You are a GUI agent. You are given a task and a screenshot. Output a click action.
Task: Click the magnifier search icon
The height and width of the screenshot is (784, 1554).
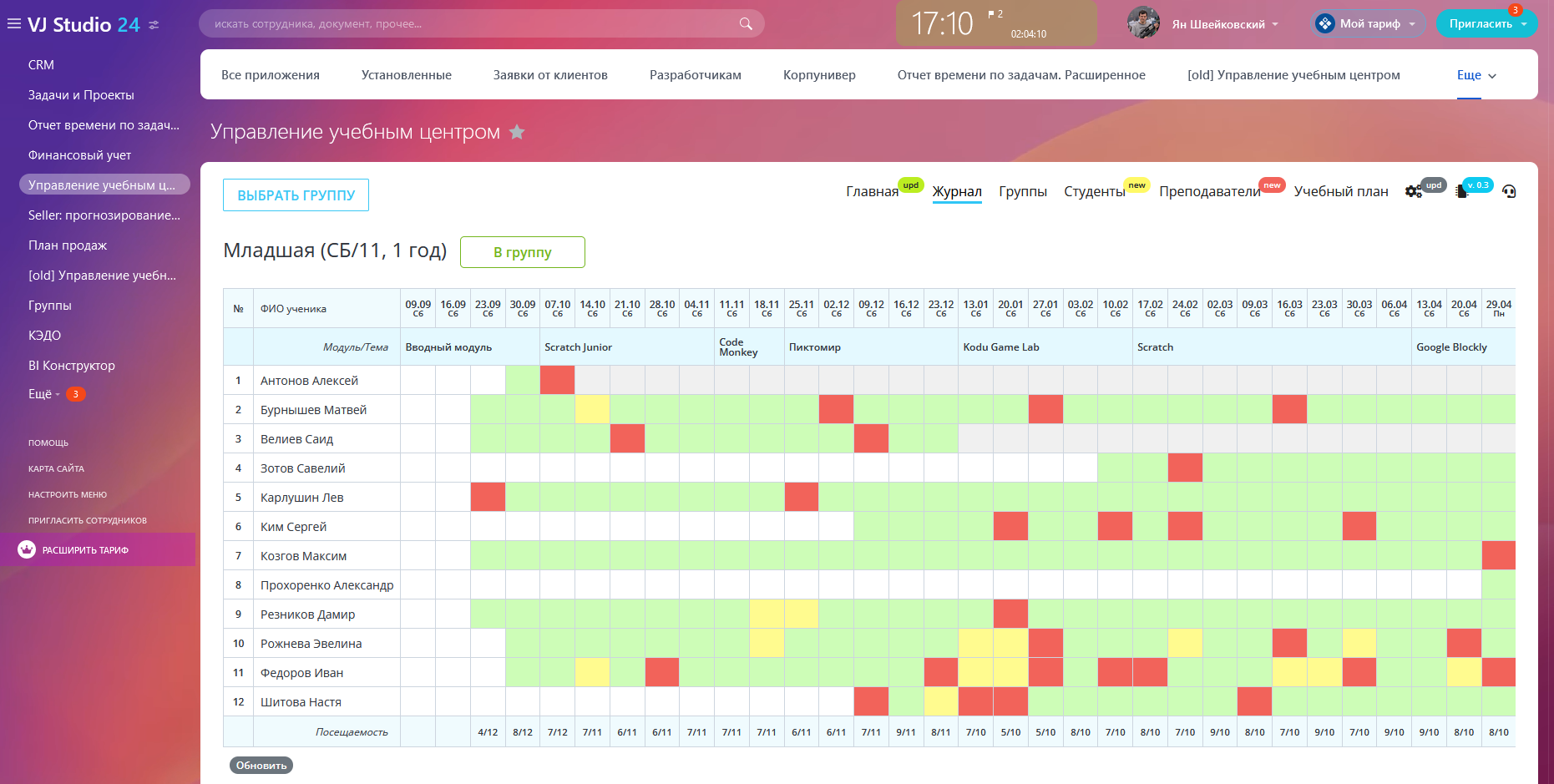coord(746,24)
